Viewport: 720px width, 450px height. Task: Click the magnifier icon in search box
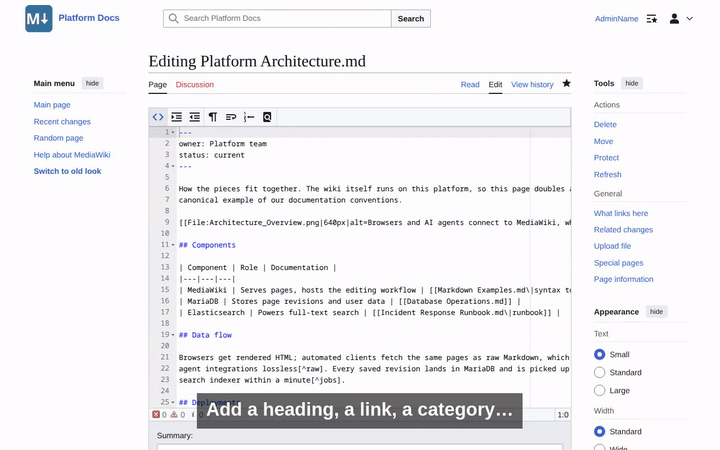pyautogui.click(x=173, y=18)
